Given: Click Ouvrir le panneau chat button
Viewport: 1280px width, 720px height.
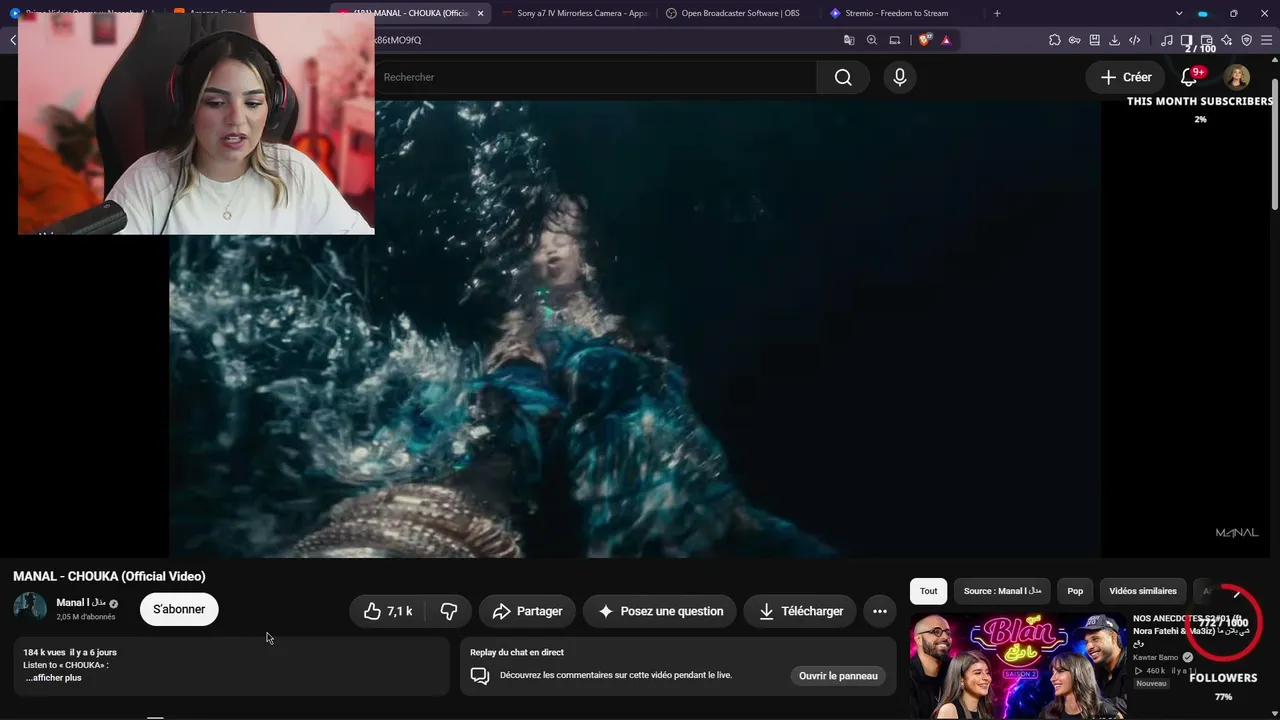Looking at the screenshot, I should [x=838, y=676].
